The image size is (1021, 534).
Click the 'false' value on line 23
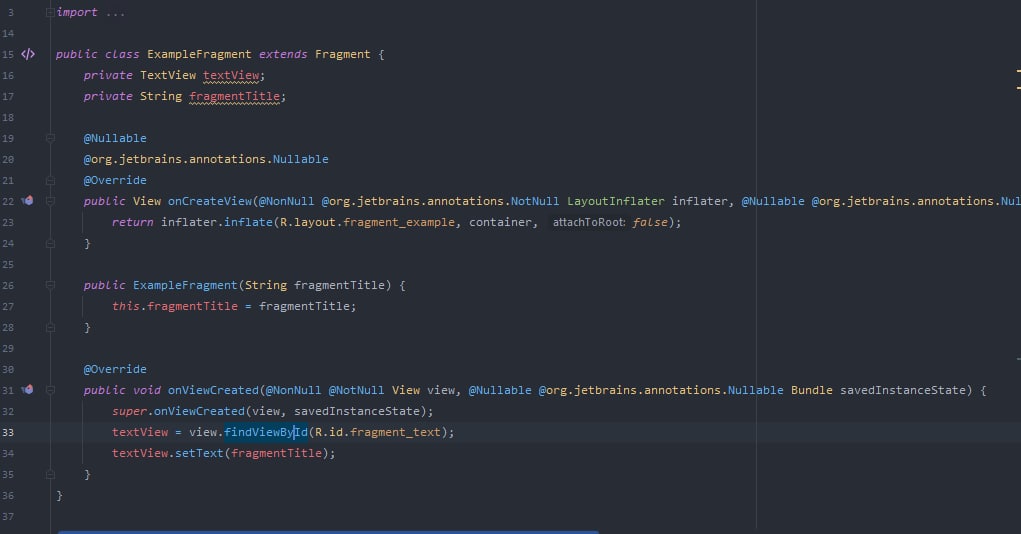[650, 222]
